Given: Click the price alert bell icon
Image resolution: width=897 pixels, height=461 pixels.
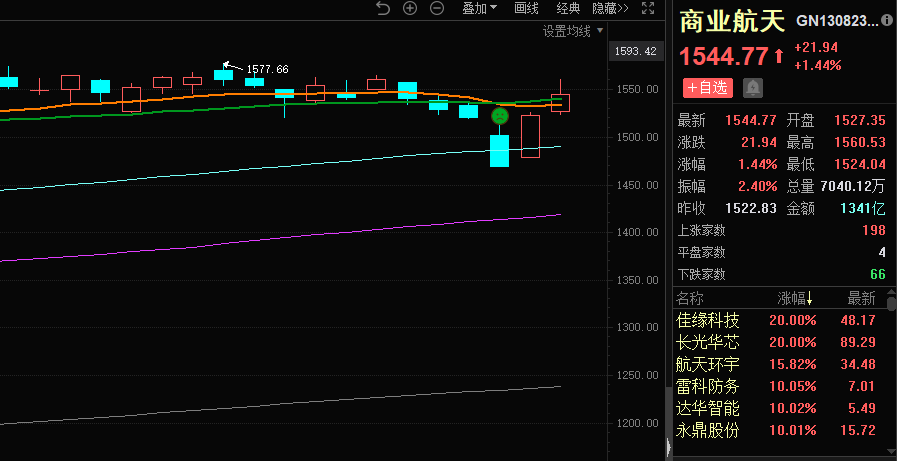Looking at the screenshot, I should 752,88.
